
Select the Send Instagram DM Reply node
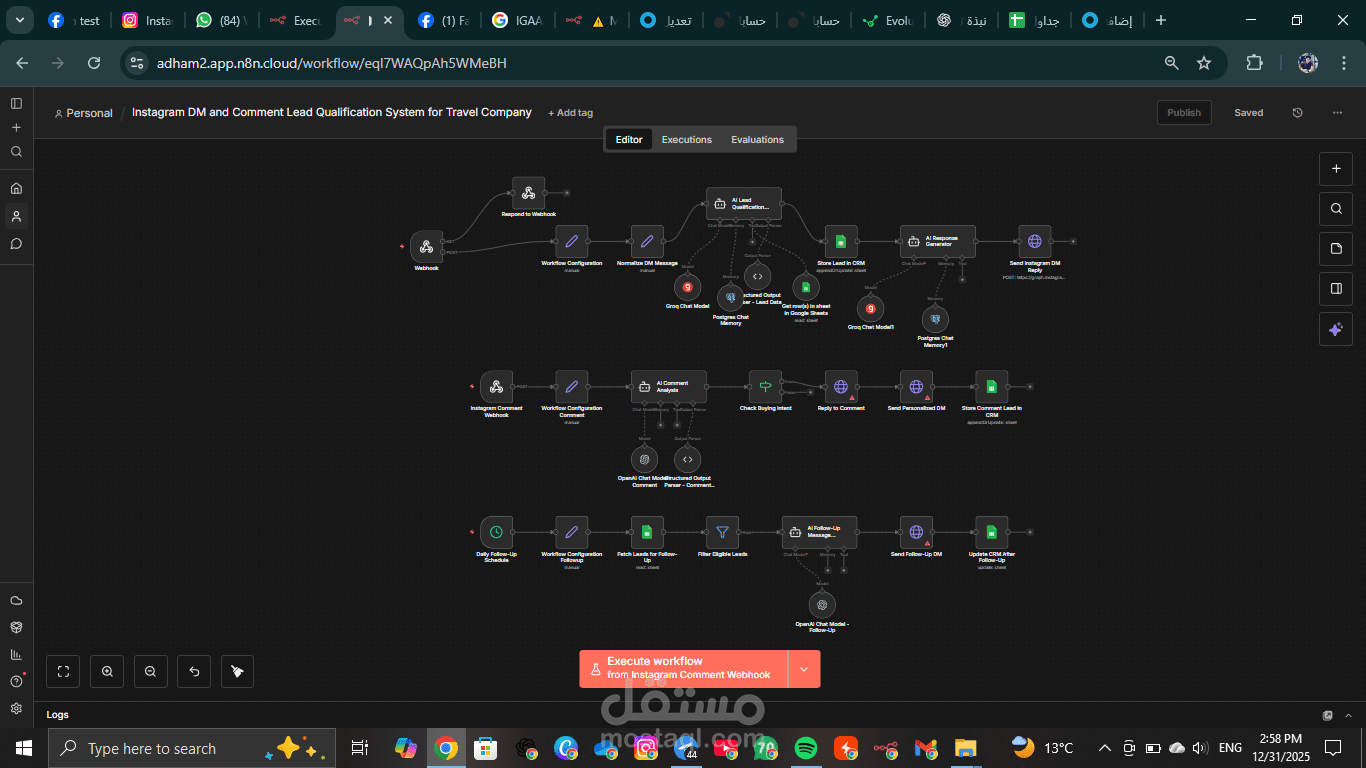tap(1035, 241)
